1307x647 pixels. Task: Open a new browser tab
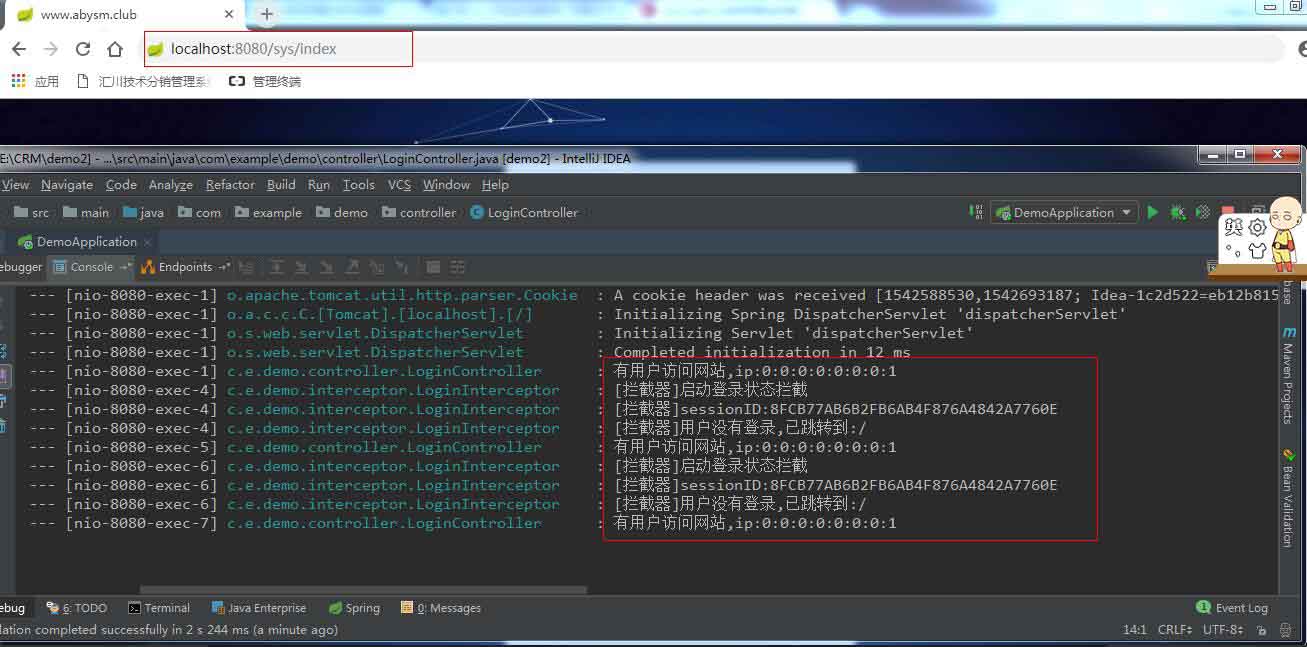point(266,14)
